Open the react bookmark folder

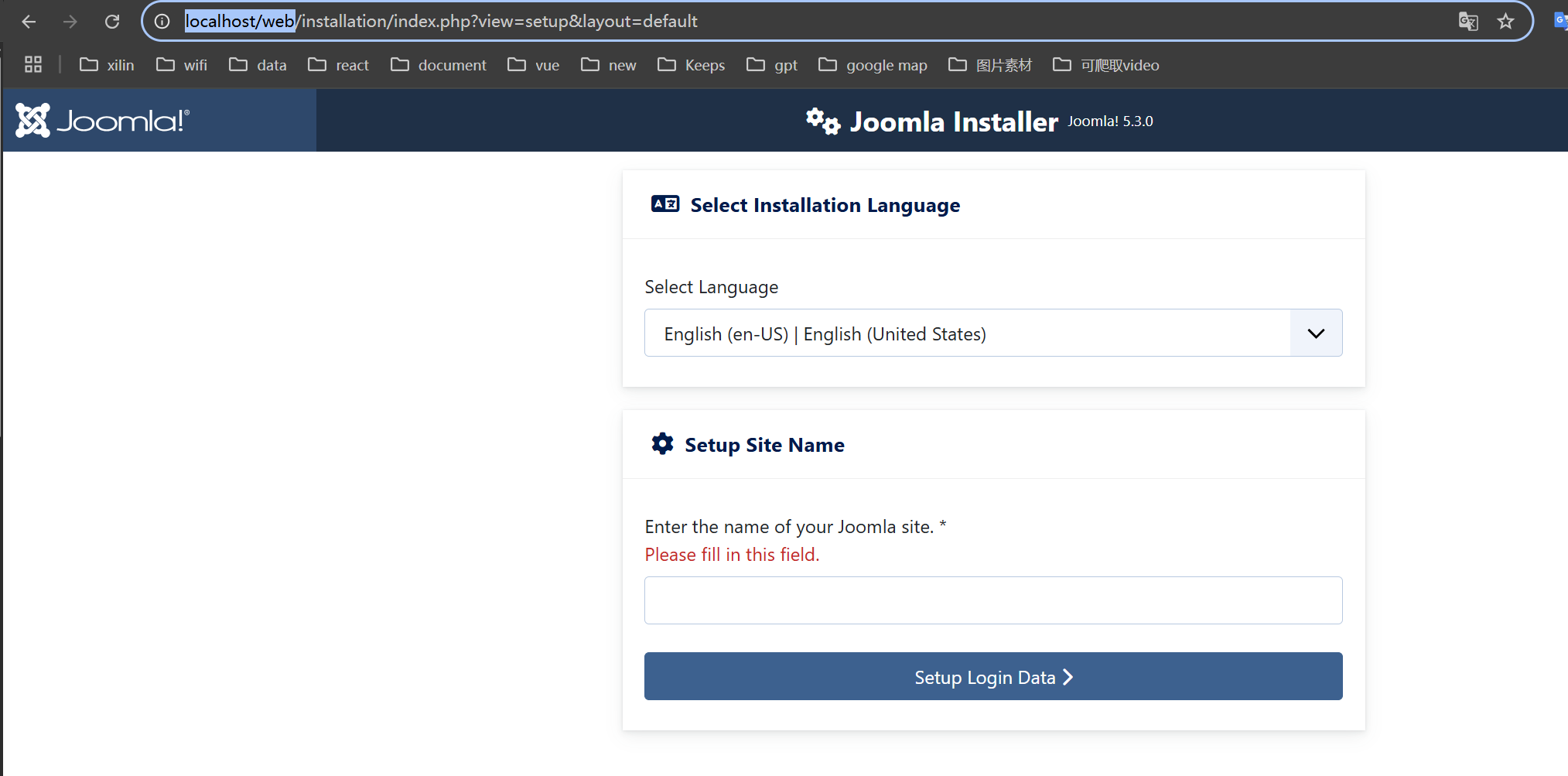338,65
